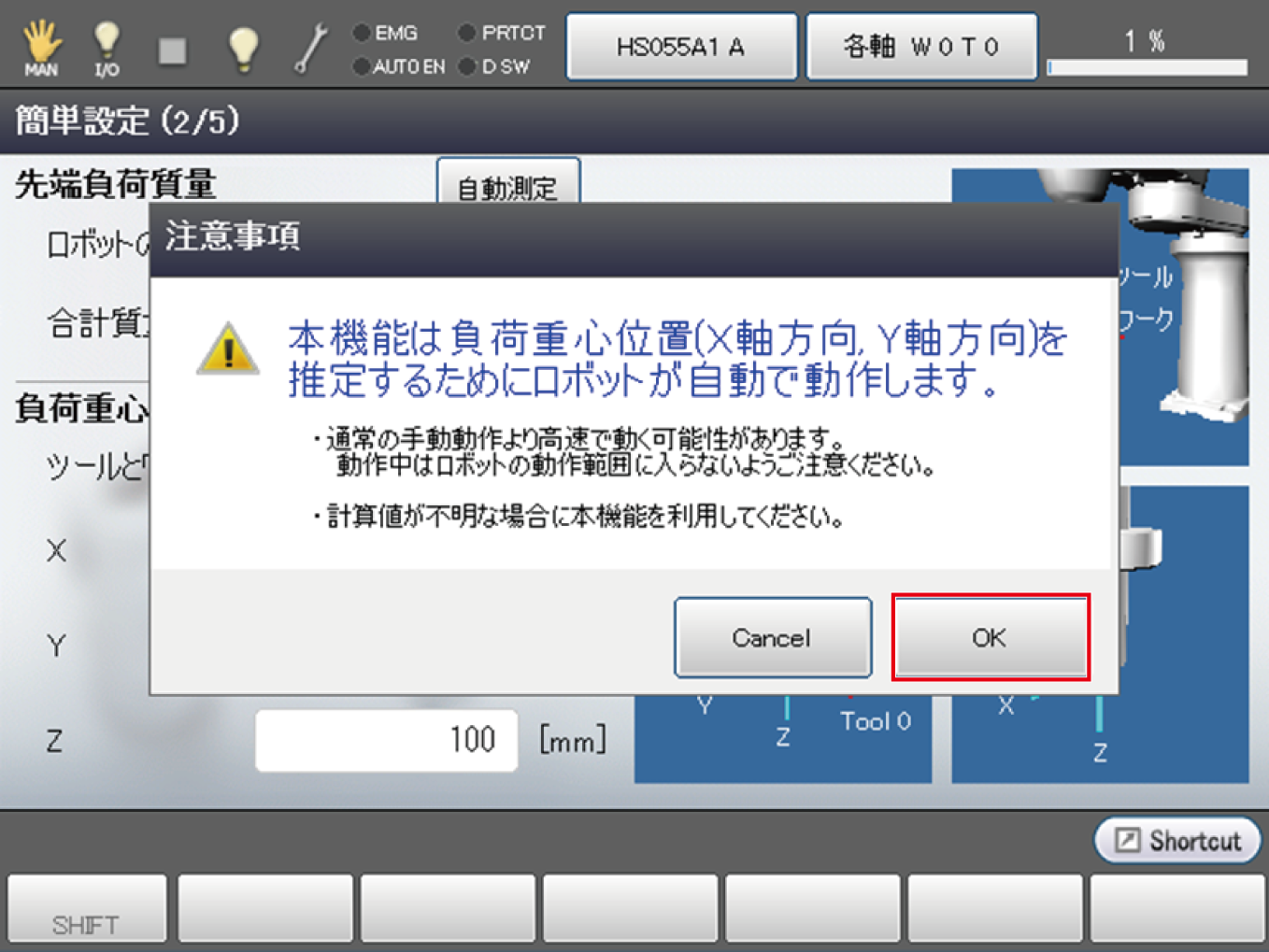Click the yellow warning triangle icon
The image size is (1269, 952).
pyautogui.click(x=228, y=349)
